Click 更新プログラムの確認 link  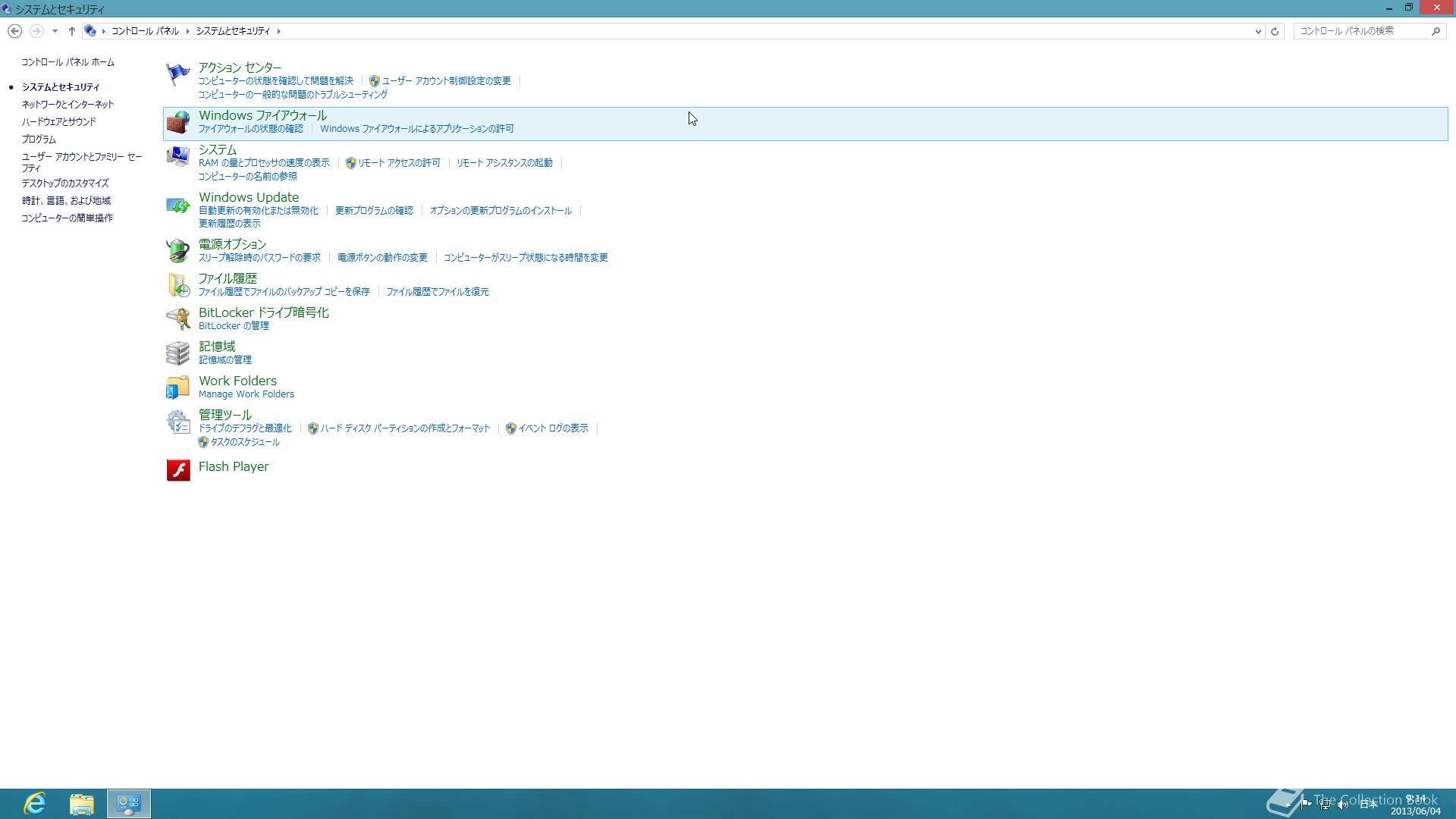[374, 211]
